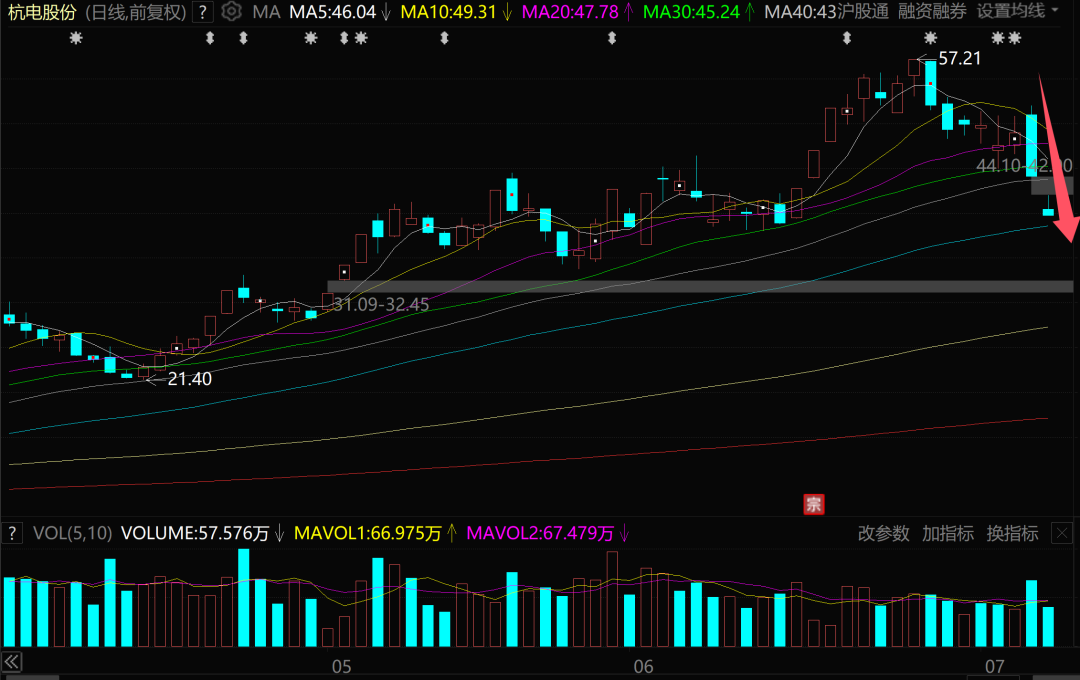Click the 沪股通 tag
The image size is (1080, 680).
[x=863, y=12]
